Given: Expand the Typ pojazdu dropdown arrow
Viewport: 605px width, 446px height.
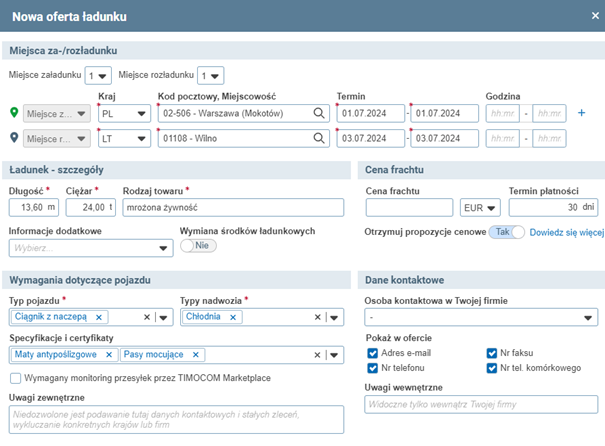Looking at the screenshot, I should 163,318.
